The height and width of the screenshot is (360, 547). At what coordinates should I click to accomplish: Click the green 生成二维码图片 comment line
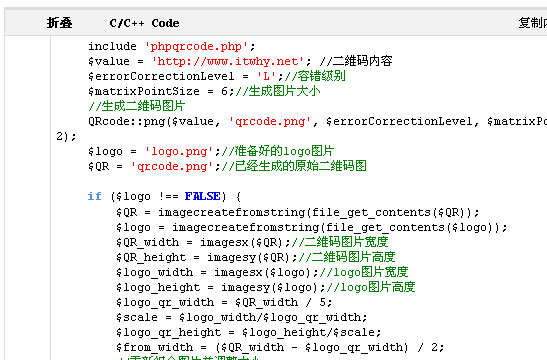point(137,106)
